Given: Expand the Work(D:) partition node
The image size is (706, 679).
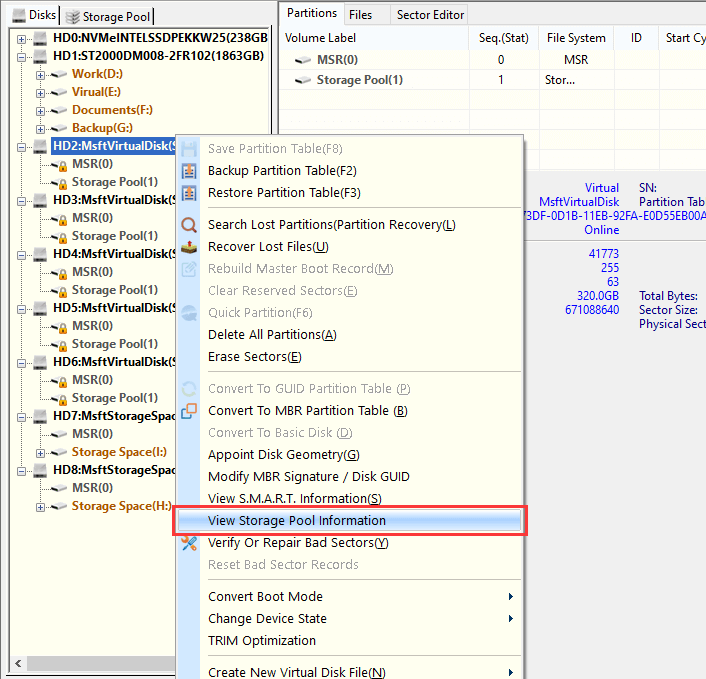Looking at the screenshot, I should [x=40, y=74].
